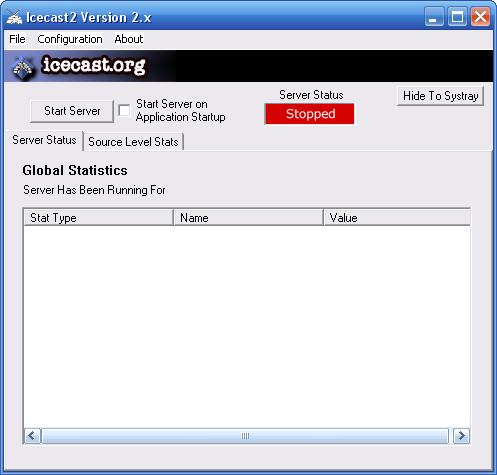Enable Start Server on Application Startup

(124, 110)
